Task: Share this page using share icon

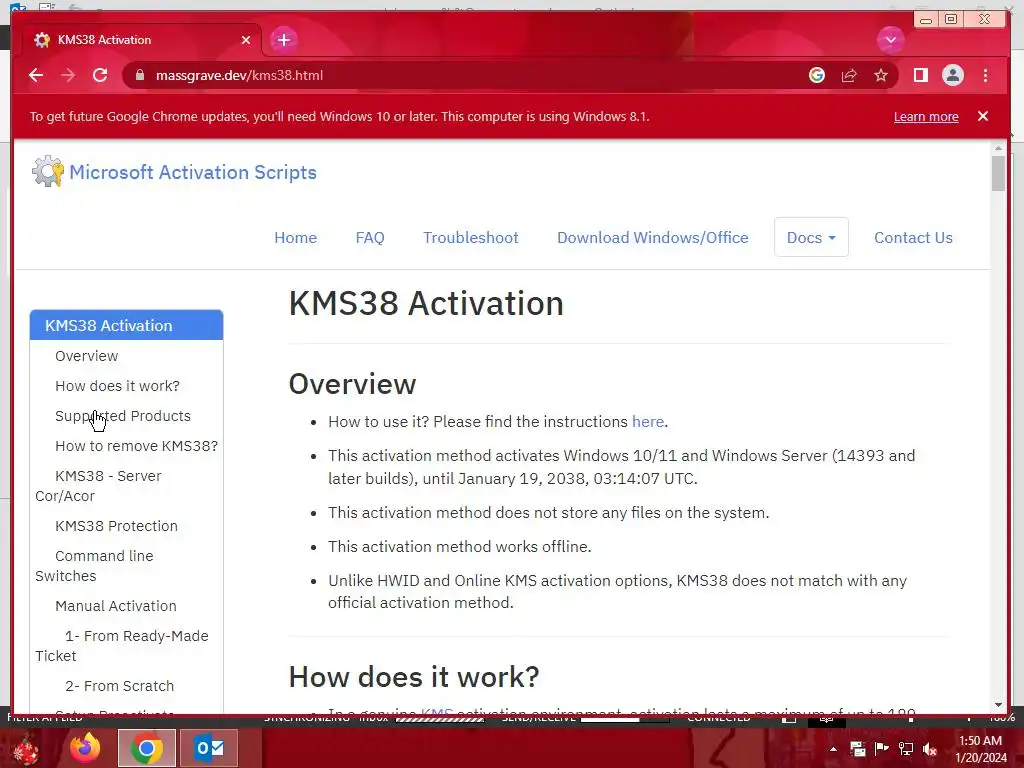Action: pyautogui.click(x=849, y=75)
